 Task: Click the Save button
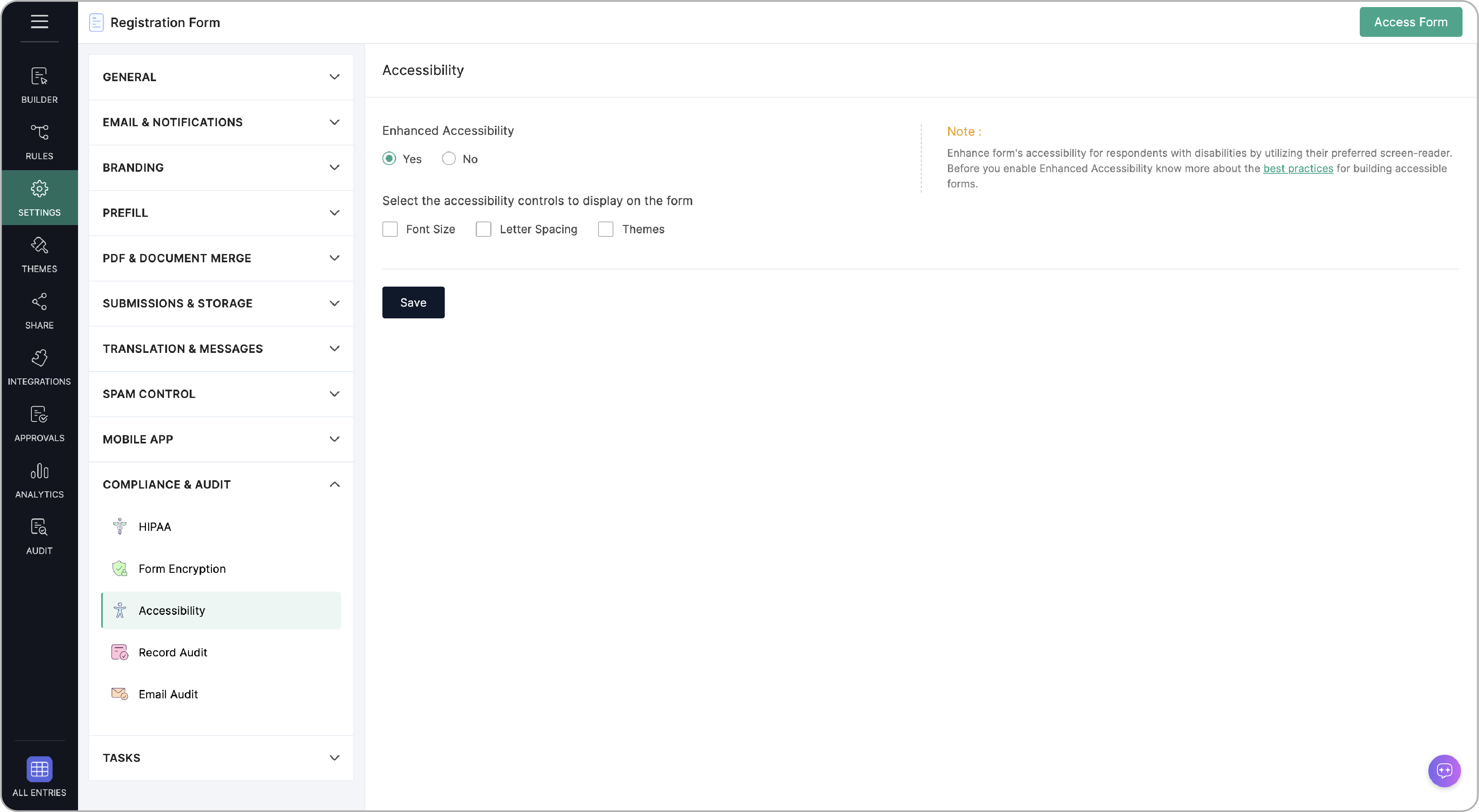tap(413, 302)
